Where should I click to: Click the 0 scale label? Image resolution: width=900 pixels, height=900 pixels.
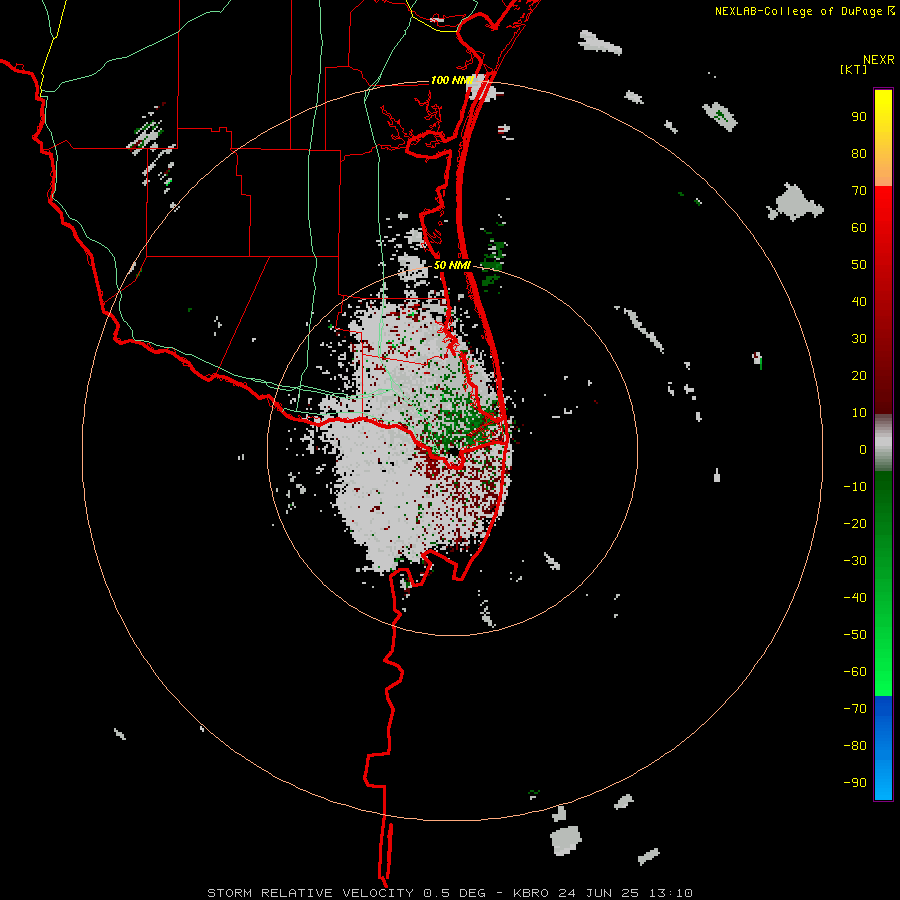coord(863,449)
